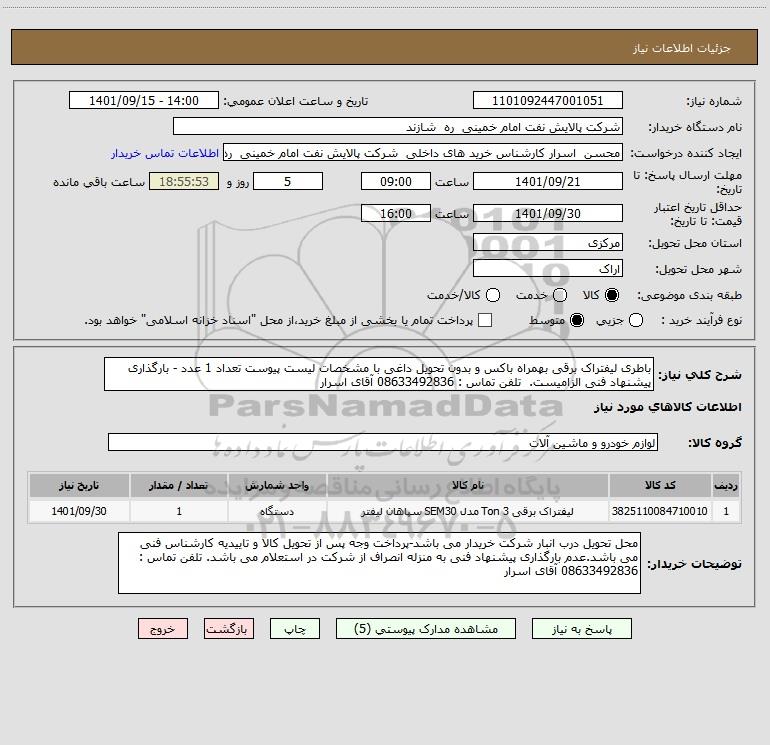The width and height of the screenshot is (770, 745).
Task: Choose جزیی purchase process type
Action: tap(635, 321)
